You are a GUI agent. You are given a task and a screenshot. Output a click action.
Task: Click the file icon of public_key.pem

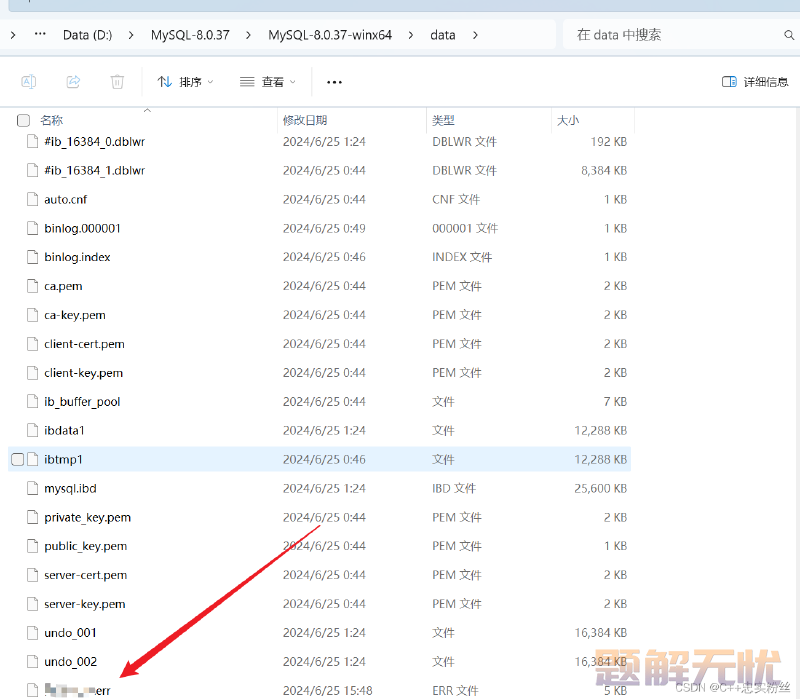point(32,546)
